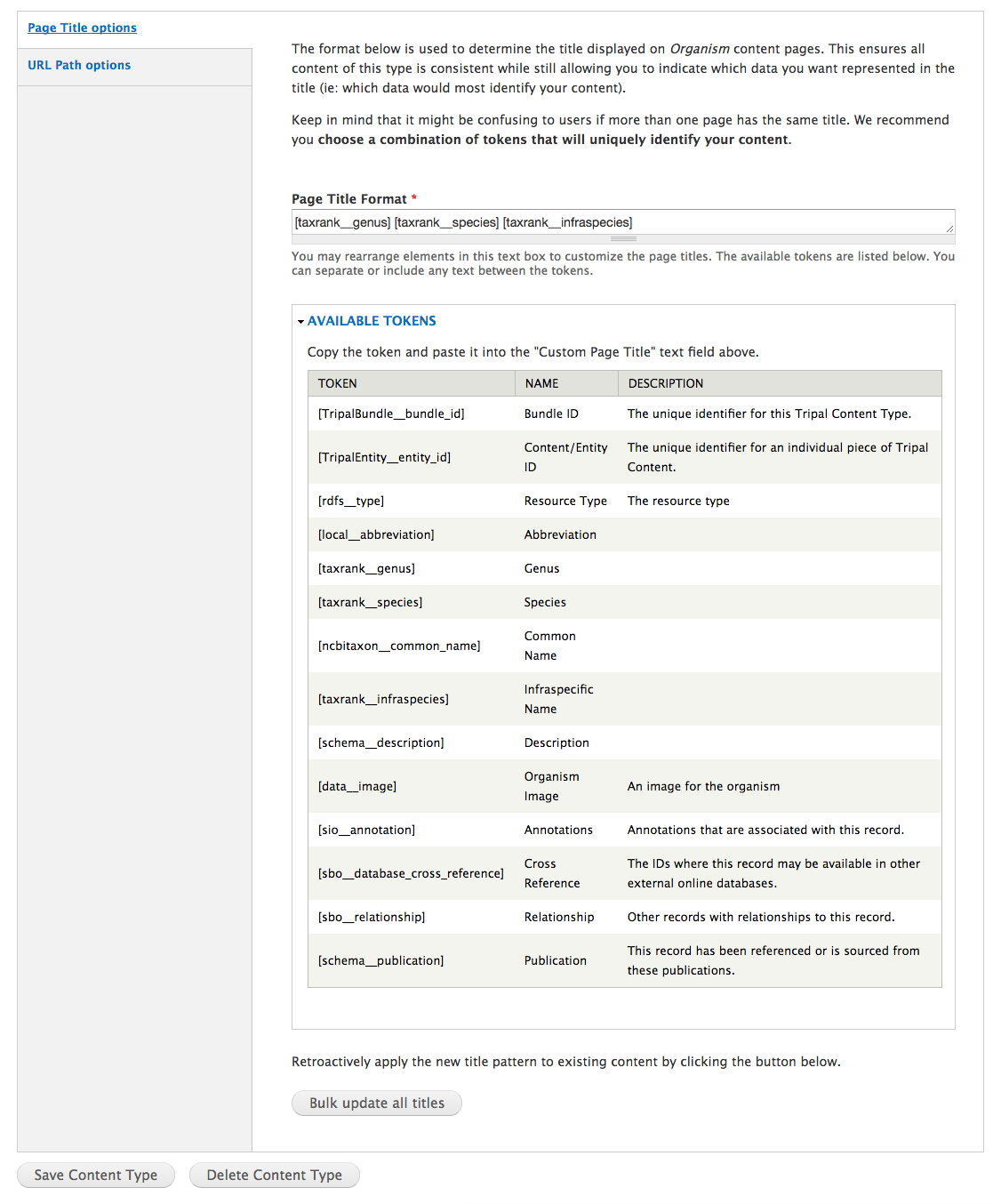Click the [TripalEntity__entity_id] token cell
Screen dimensions: 993x1204
384,457
